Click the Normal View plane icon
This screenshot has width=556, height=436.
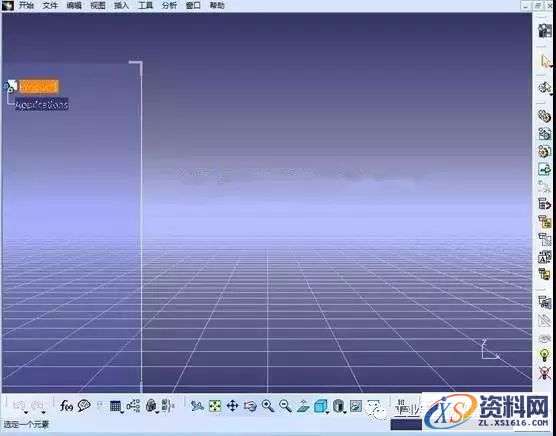[x=303, y=406]
